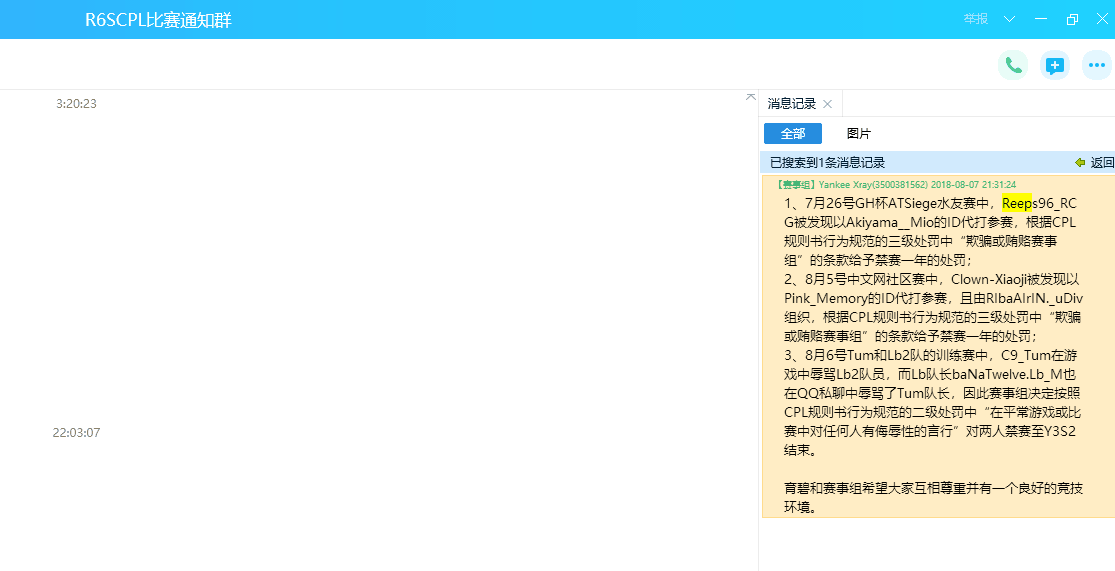Click the 返回 back button

click(1094, 163)
